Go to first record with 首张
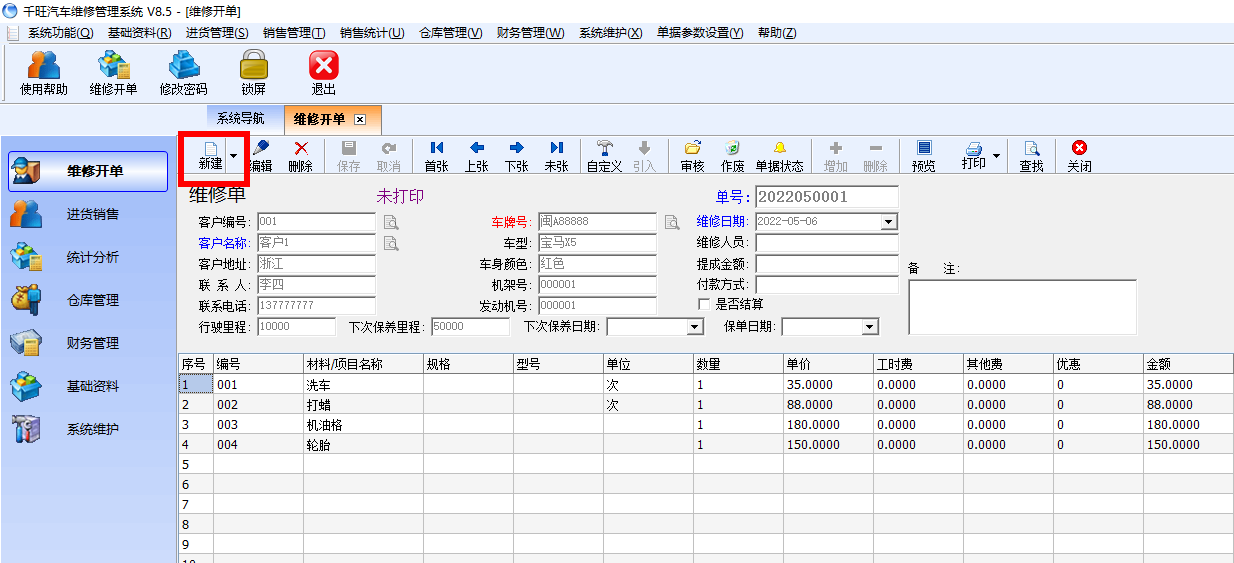 [436, 156]
